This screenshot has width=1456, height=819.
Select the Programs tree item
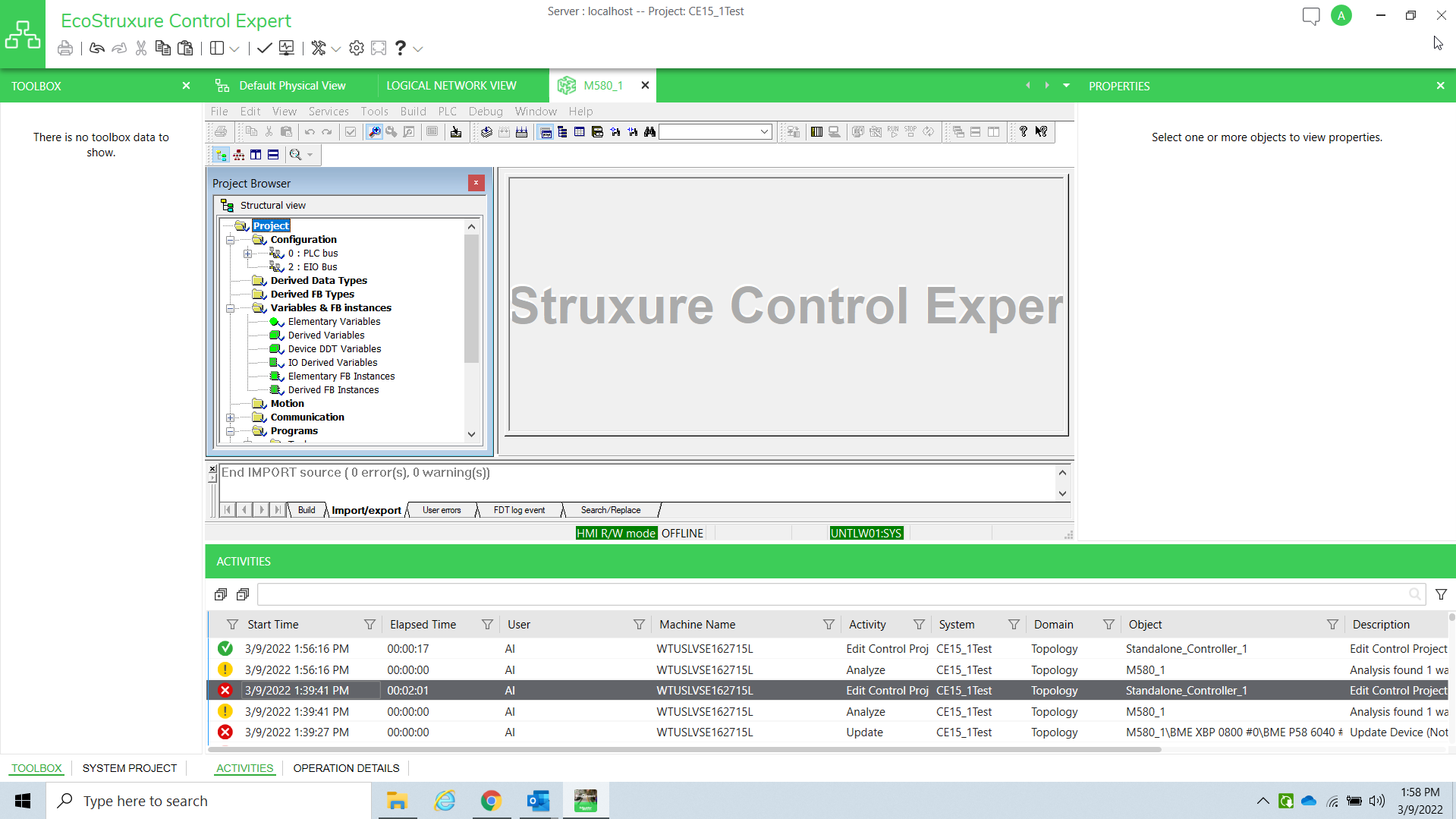pyautogui.click(x=294, y=431)
